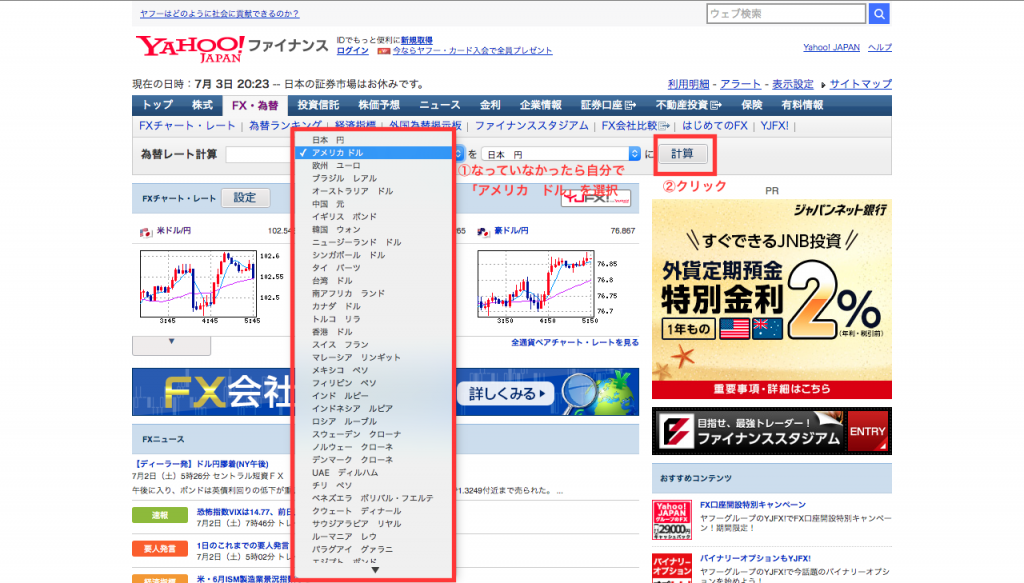Pick イギリス ポンド option
The image size is (1024, 583).
(x=374, y=217)
